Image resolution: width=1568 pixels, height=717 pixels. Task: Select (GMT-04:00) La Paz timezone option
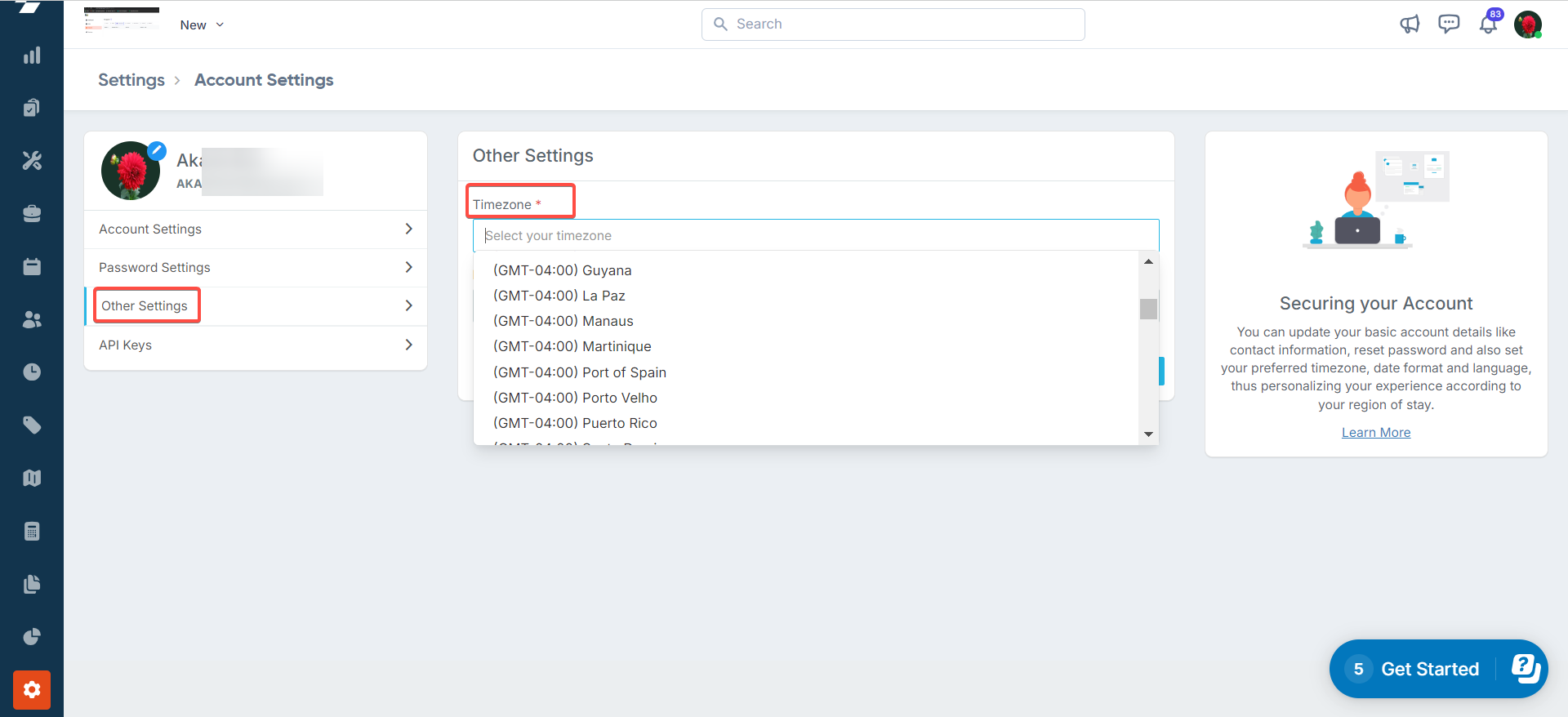(x=559, y=296)
